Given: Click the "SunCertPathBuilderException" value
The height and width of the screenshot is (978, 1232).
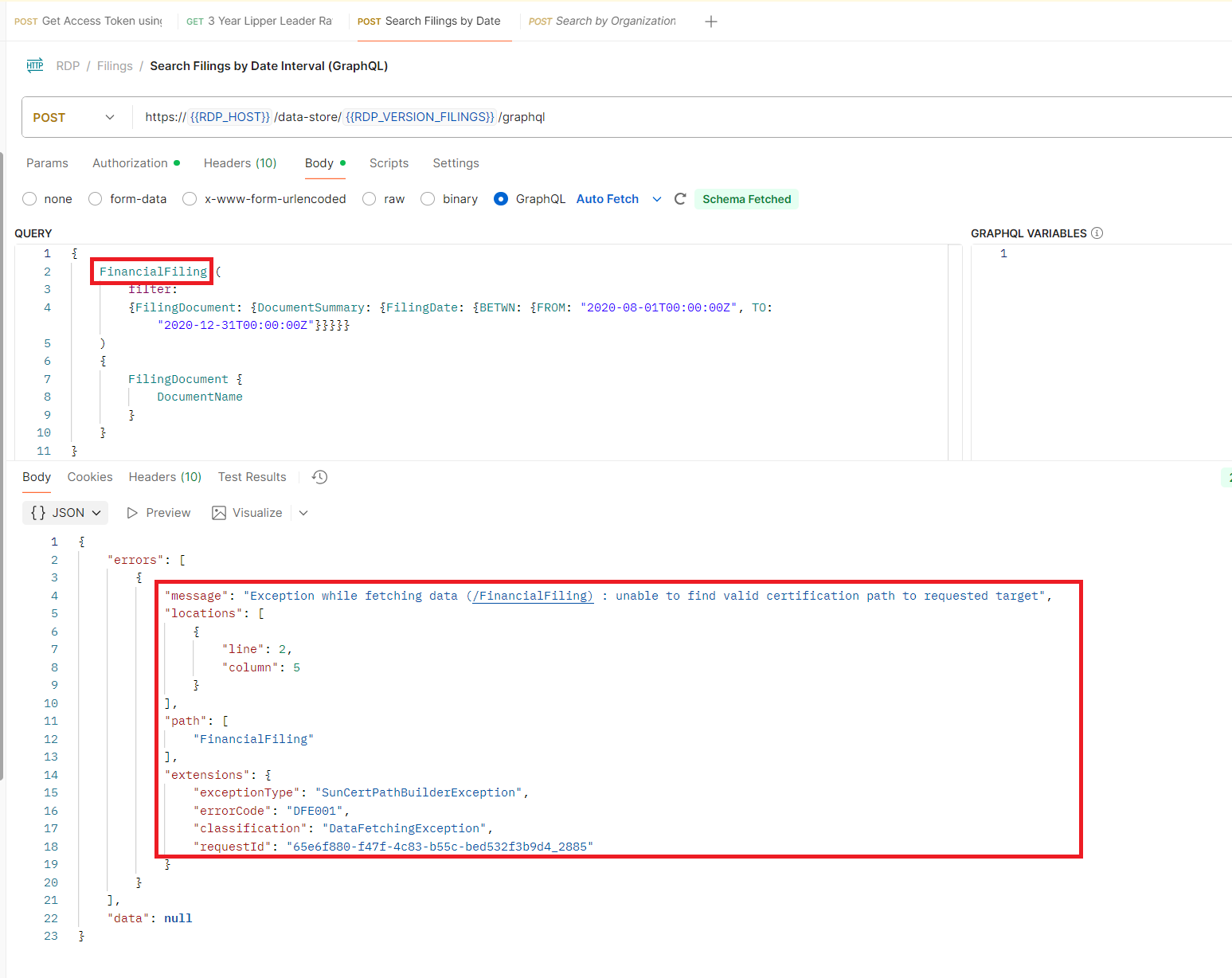Looking at the screenshot, I should [x=419, y=792].
